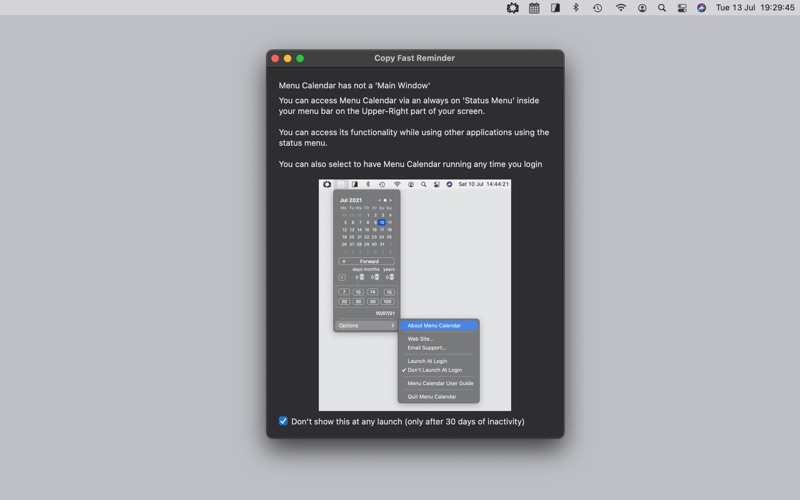Open the Bluetooth menu

point(576,8)
